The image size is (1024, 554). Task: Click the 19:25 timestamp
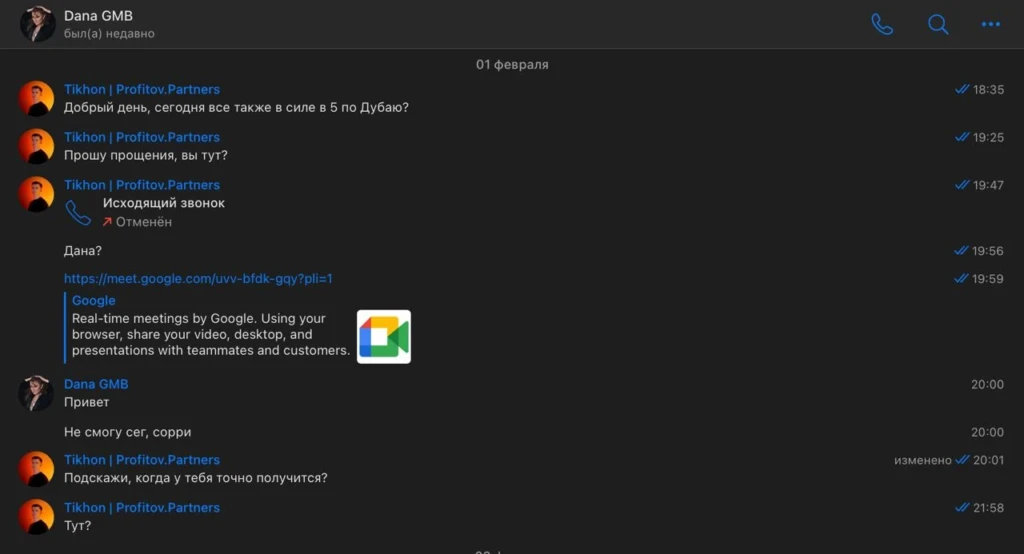click(x=988, y=137)
